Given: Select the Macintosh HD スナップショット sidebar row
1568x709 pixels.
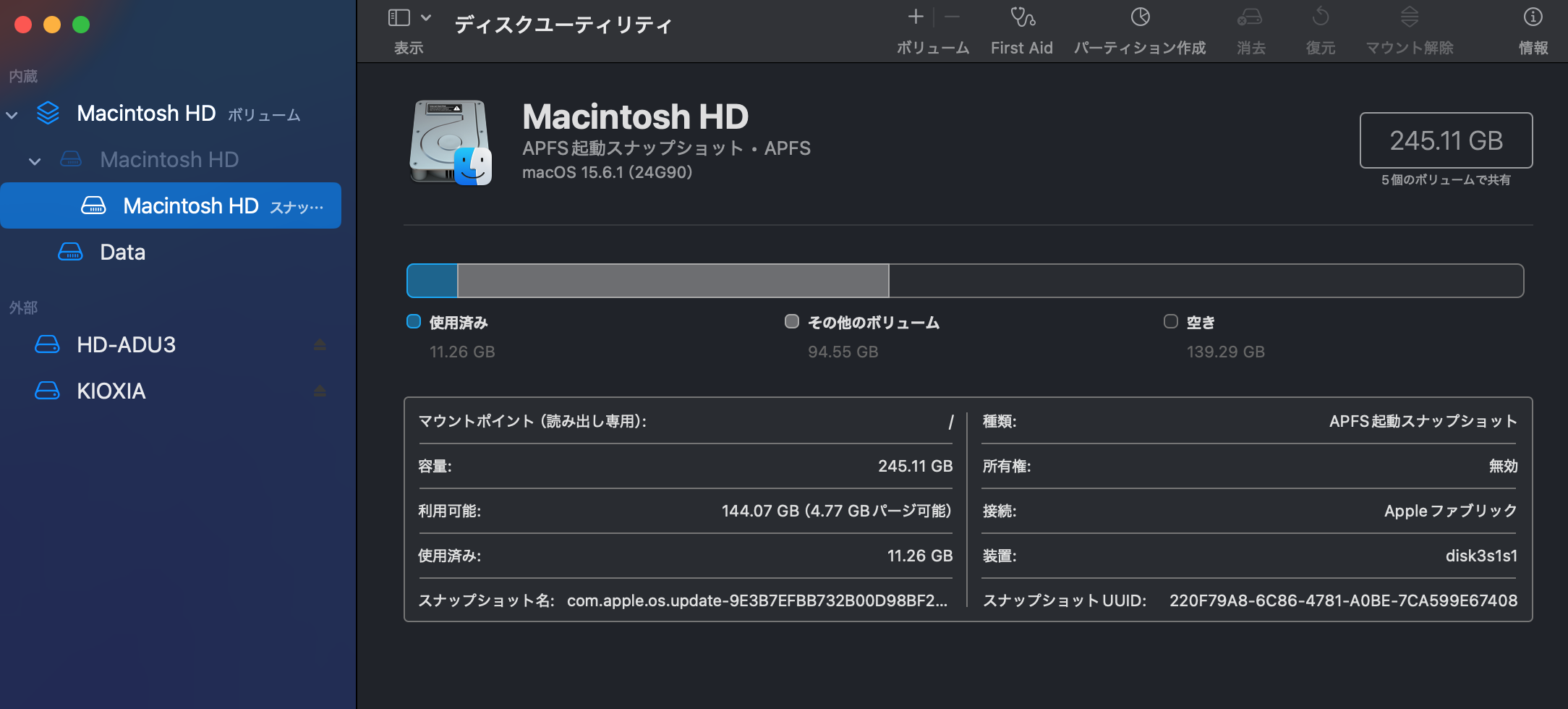Looking at the screenshot, I should click(171, 205).
